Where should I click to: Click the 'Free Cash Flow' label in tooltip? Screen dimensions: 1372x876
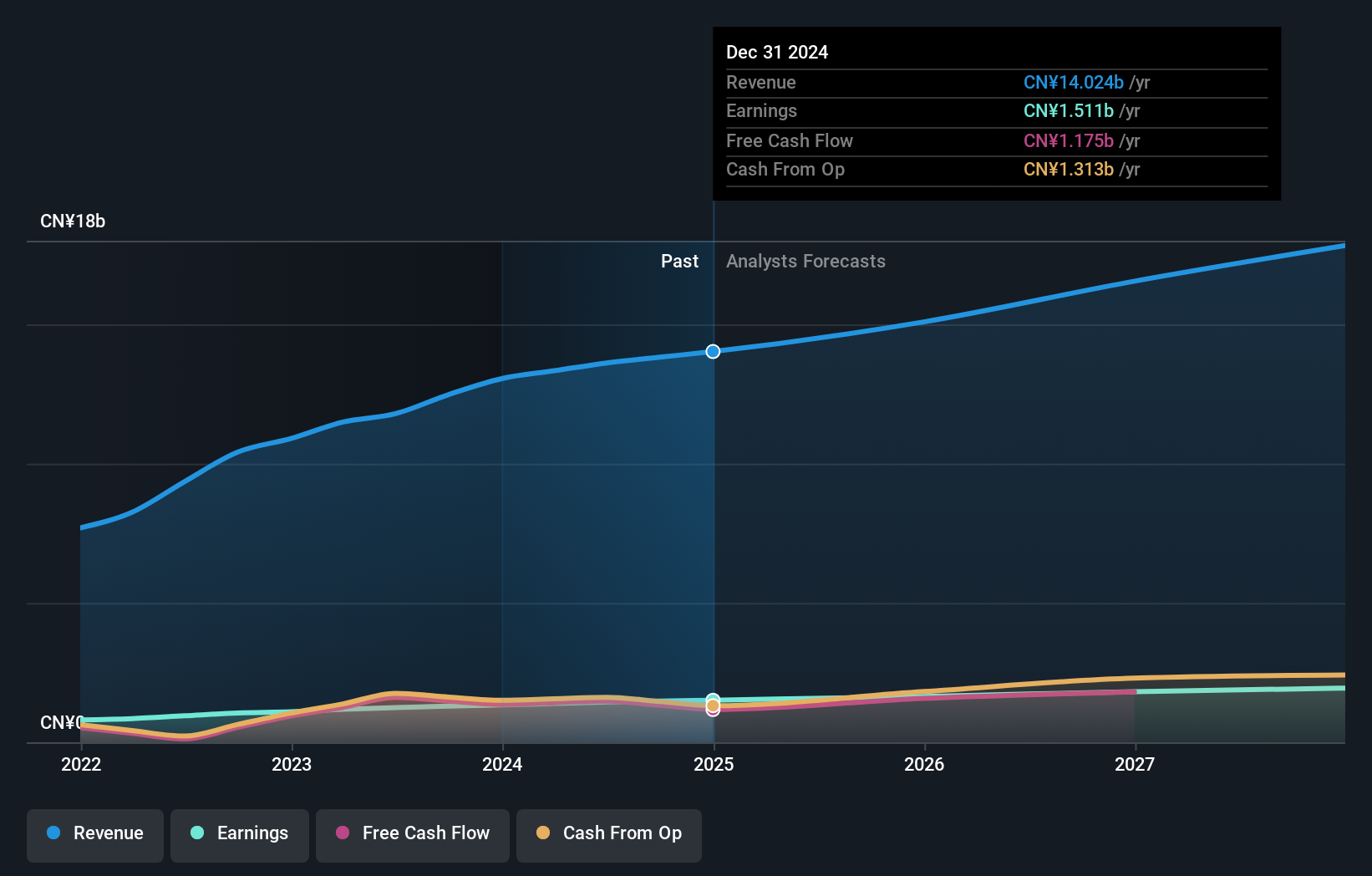[790, 141]
